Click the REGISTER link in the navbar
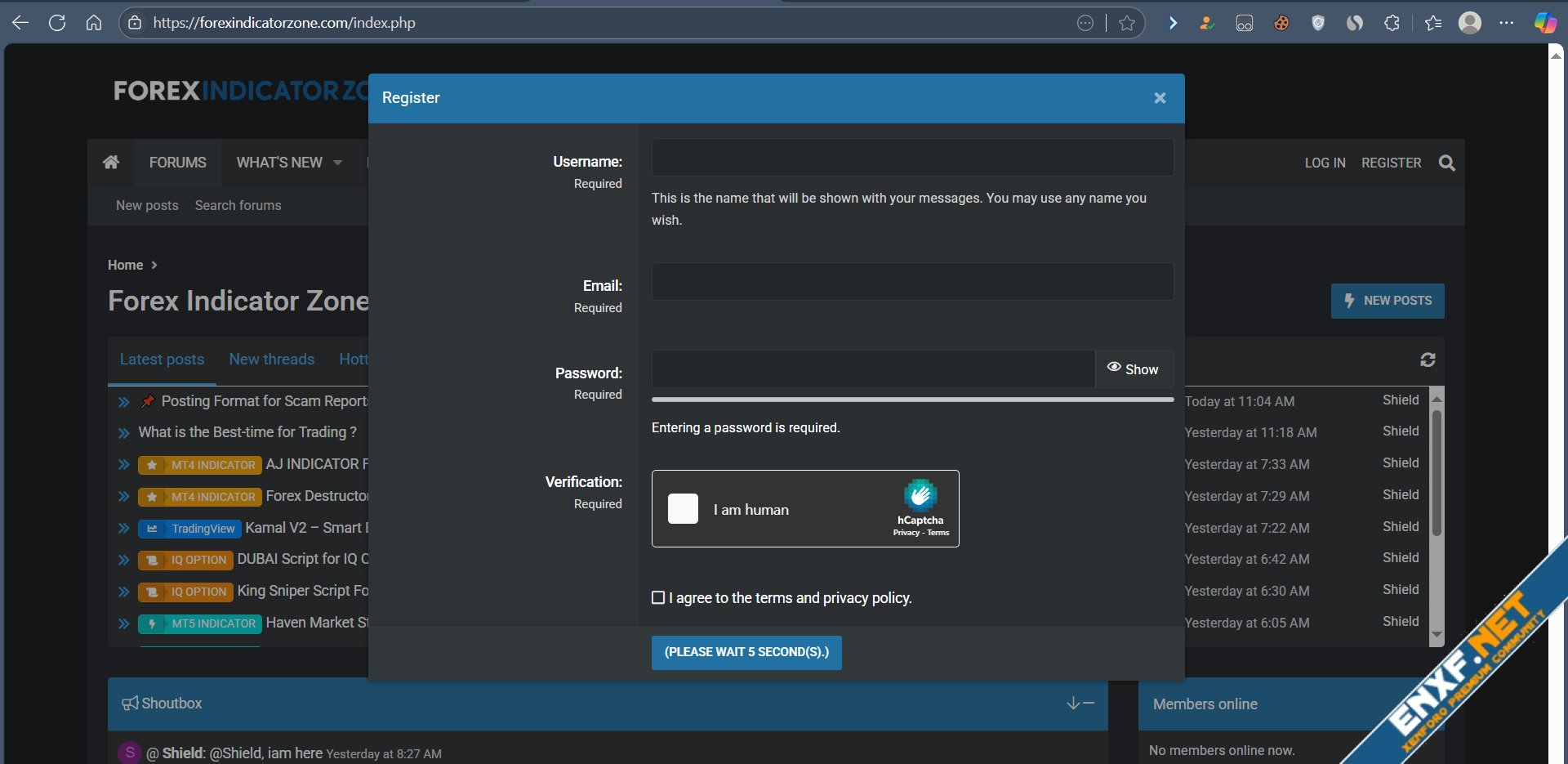This screenshot has height=764, width=1568. [x=1391, y=163]
